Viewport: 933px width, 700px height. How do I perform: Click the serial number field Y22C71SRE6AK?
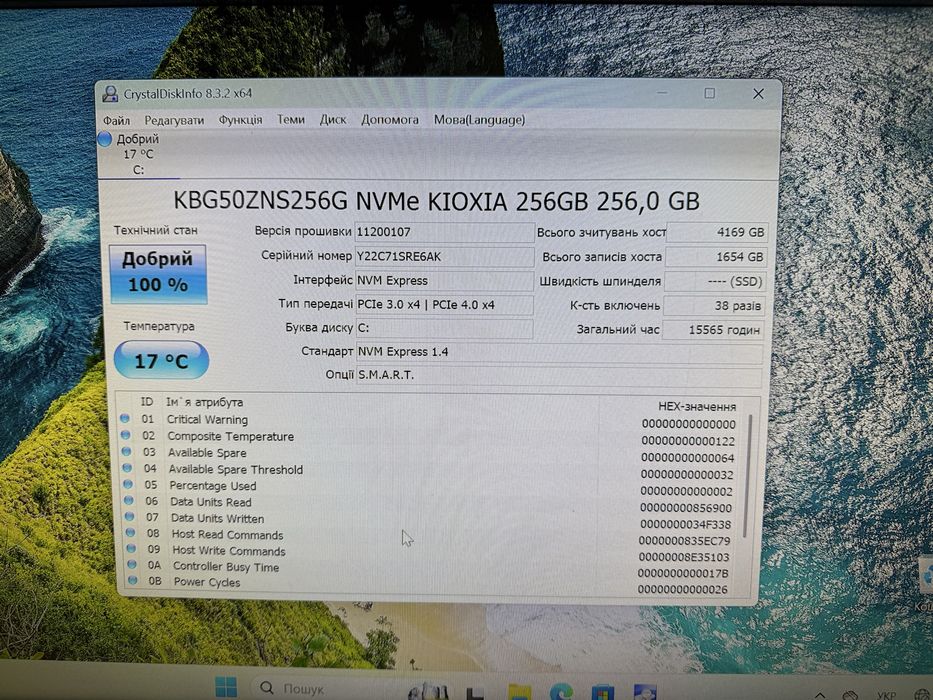(444, 257)
